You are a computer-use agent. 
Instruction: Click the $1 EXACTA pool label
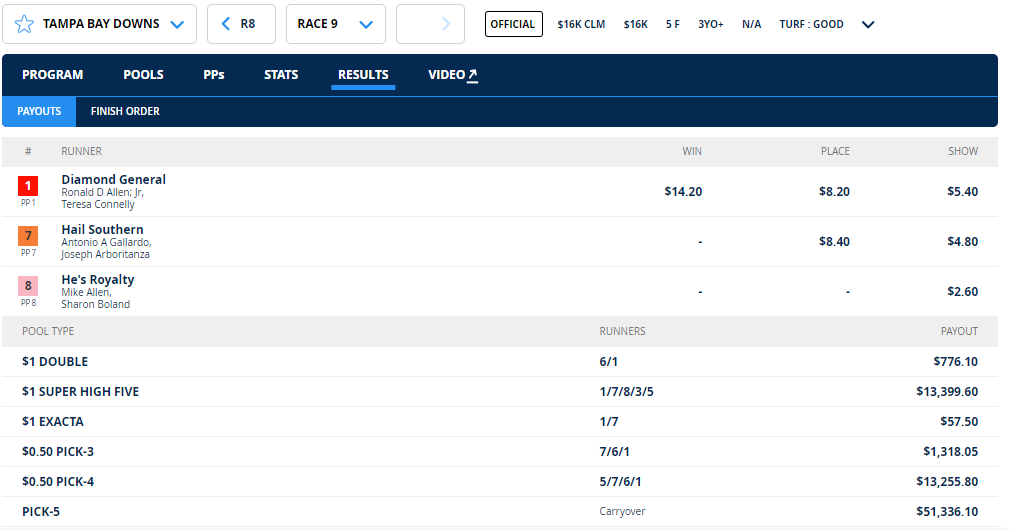coord(53,422)
